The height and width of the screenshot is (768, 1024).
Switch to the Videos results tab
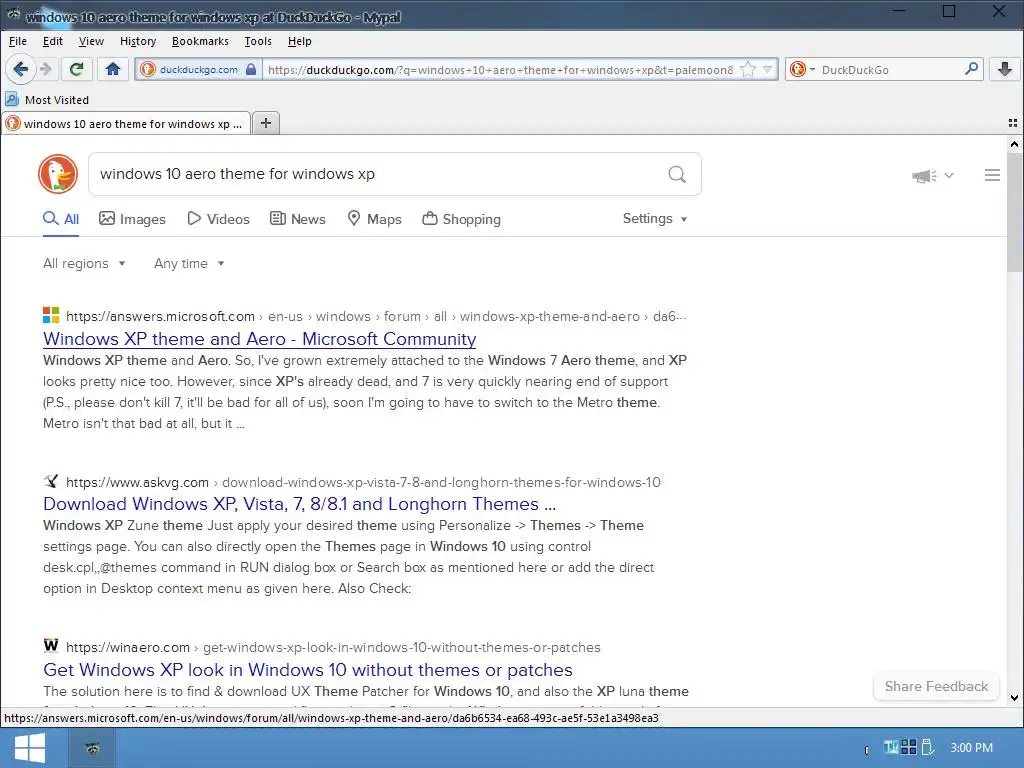click(x=218, y=219)
